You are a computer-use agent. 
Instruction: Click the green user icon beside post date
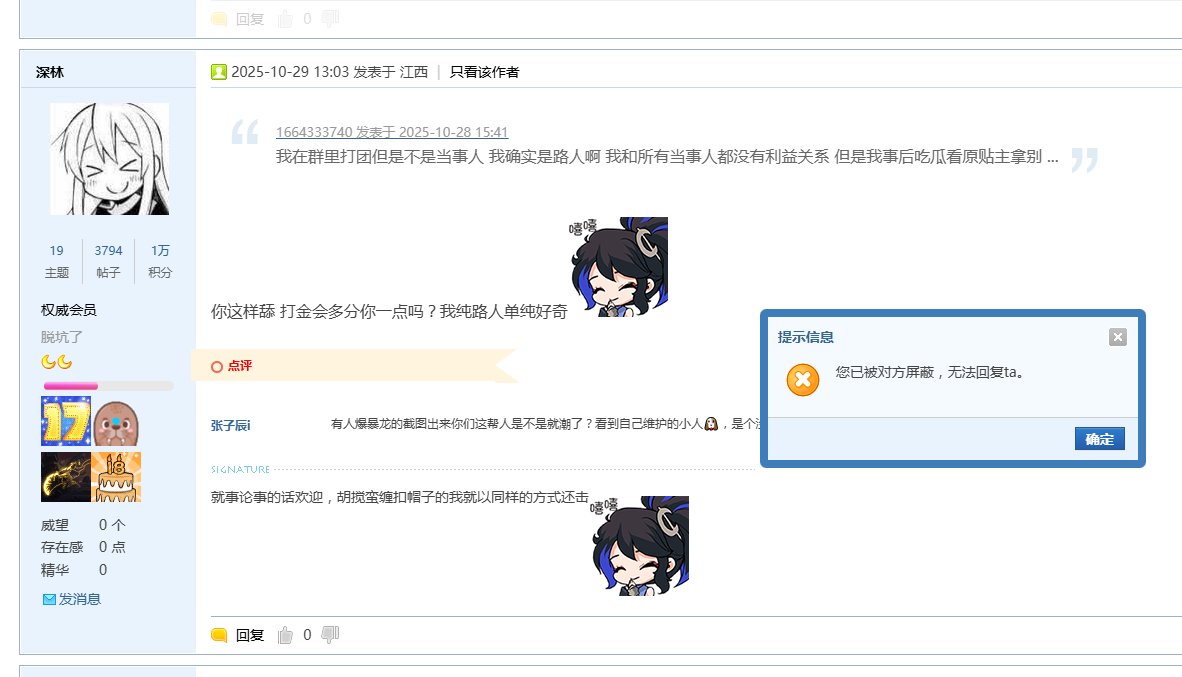point(219,72)
